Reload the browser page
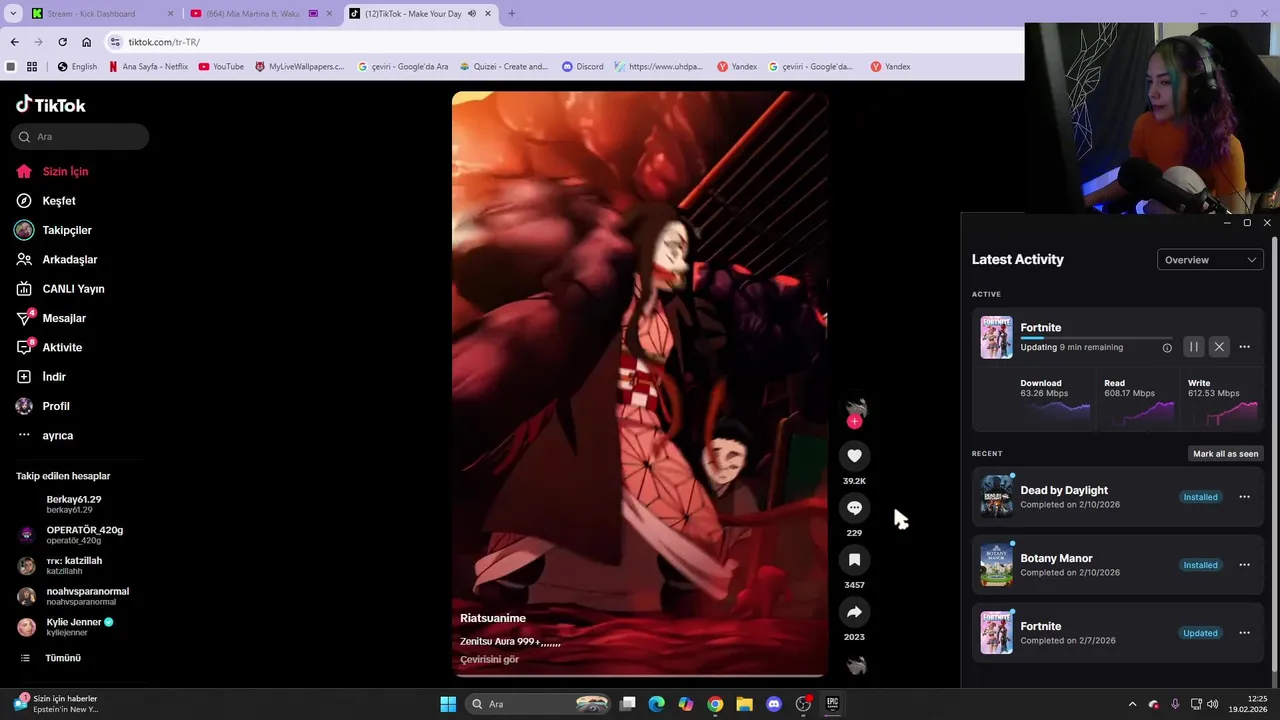Screen dimensions: 1280x720 coord(62,42)
